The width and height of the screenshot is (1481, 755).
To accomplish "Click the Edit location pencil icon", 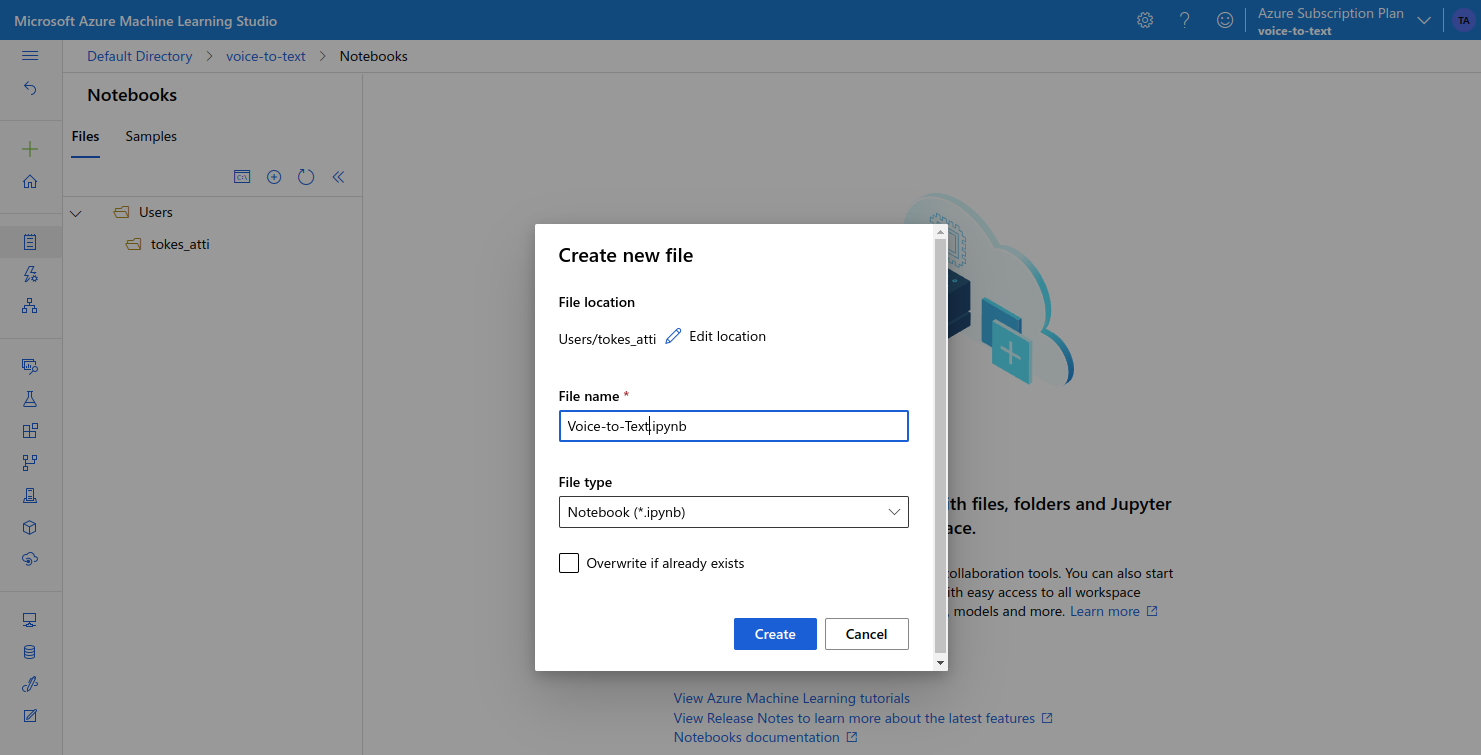I will [x=673, y=336].
